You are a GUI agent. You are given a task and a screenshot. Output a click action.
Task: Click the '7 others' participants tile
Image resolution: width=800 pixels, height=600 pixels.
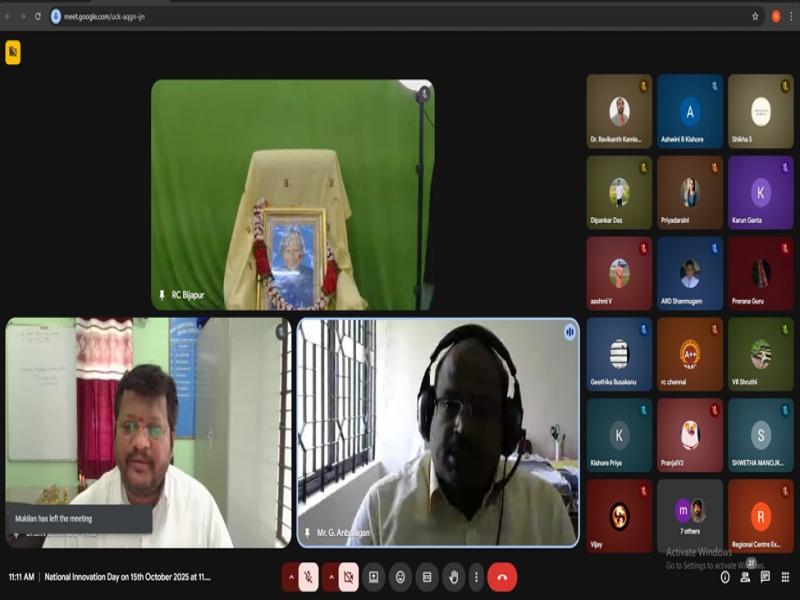point(689,516)
